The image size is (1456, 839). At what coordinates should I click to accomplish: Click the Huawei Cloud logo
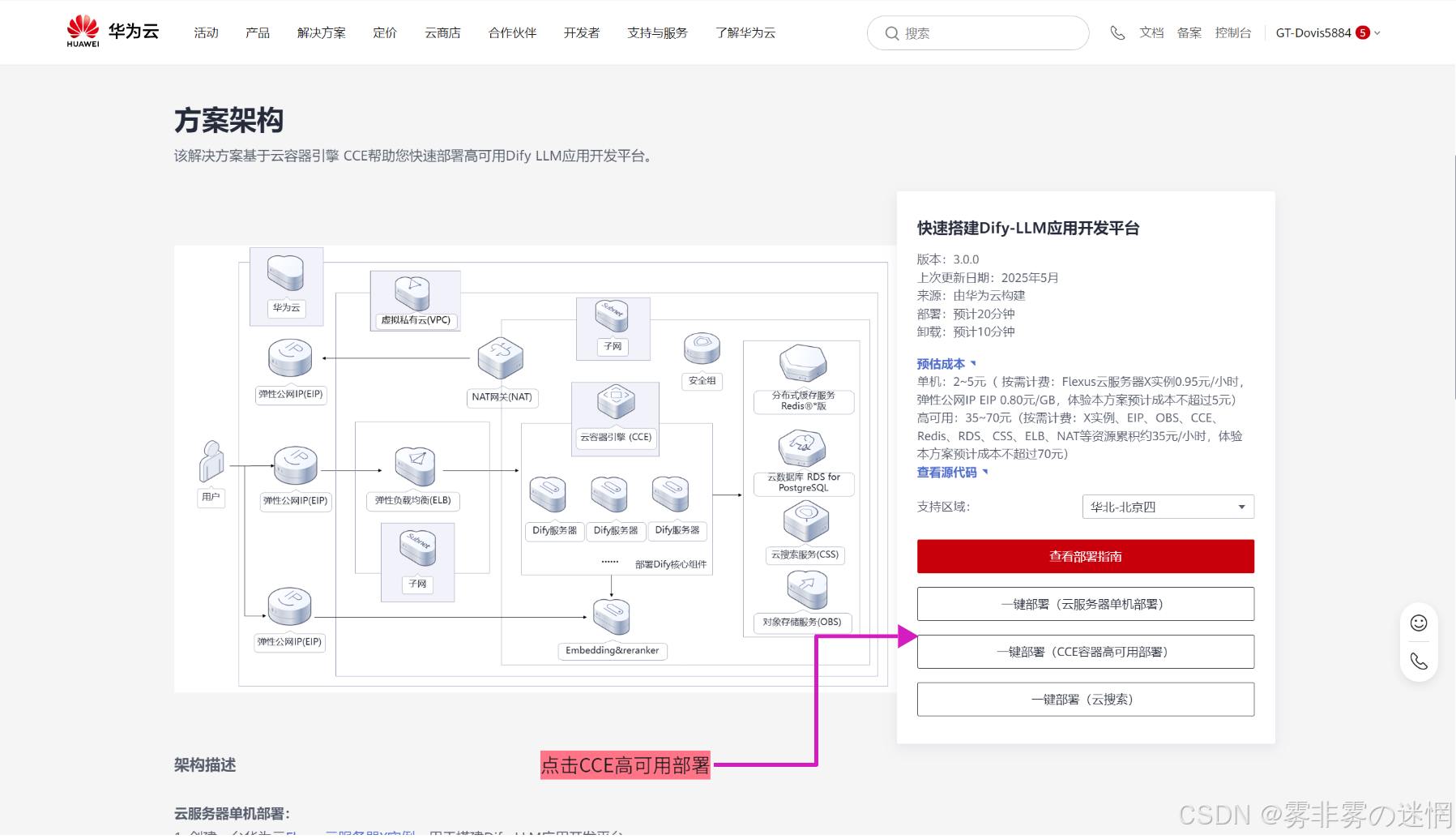pos(113,32)
